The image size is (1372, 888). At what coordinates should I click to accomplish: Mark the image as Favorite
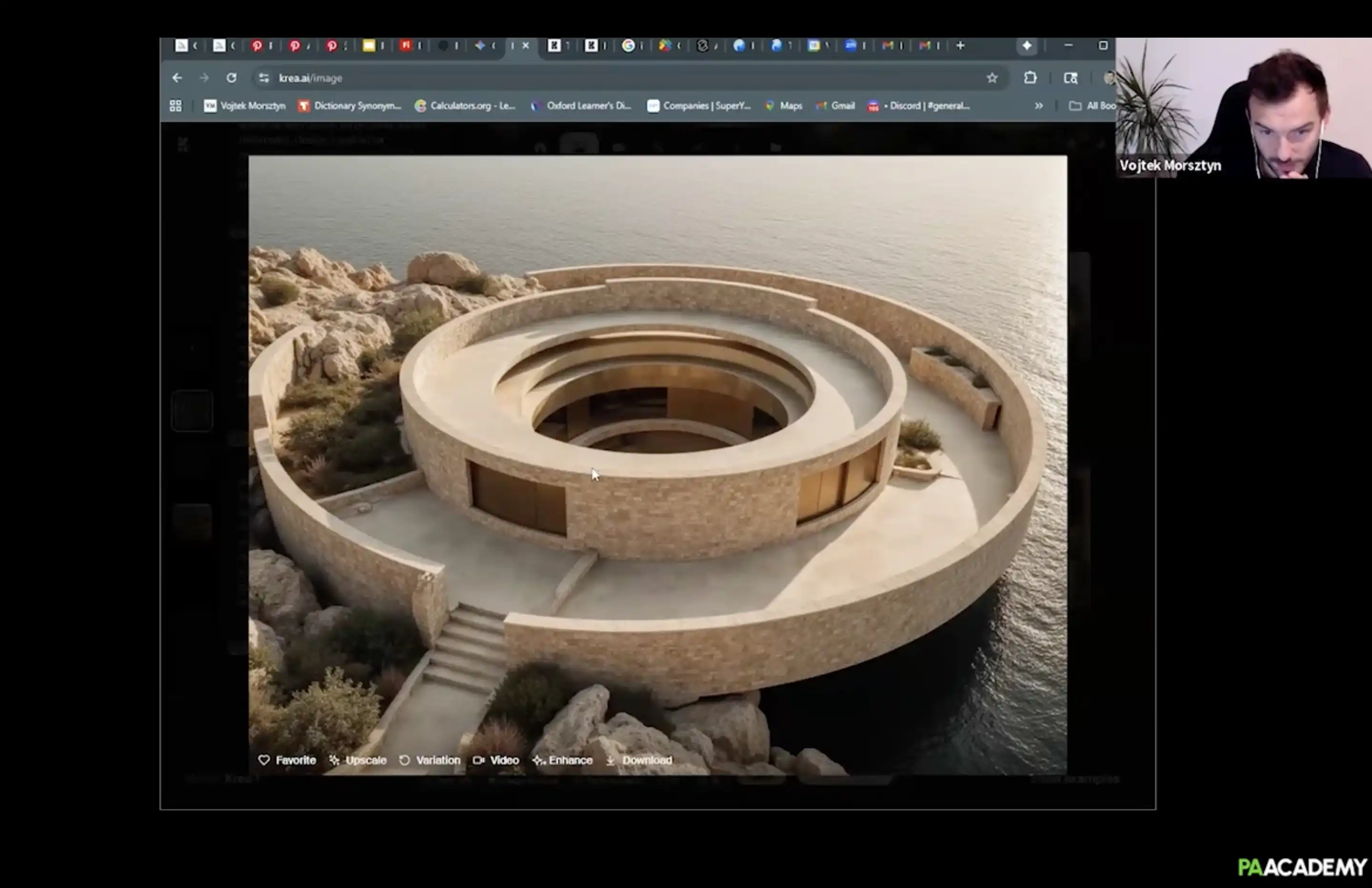pos(286,760)
